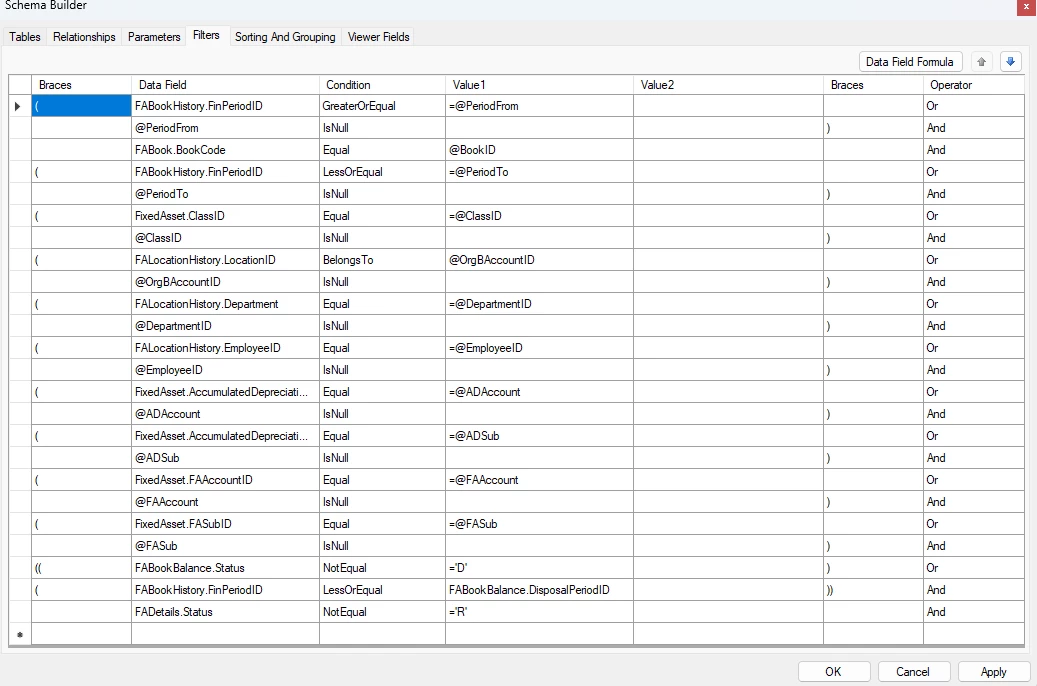This screenshot has height=686, width=1037.
Task: Click the @ClassID data field cell
Action: [225, 237]
